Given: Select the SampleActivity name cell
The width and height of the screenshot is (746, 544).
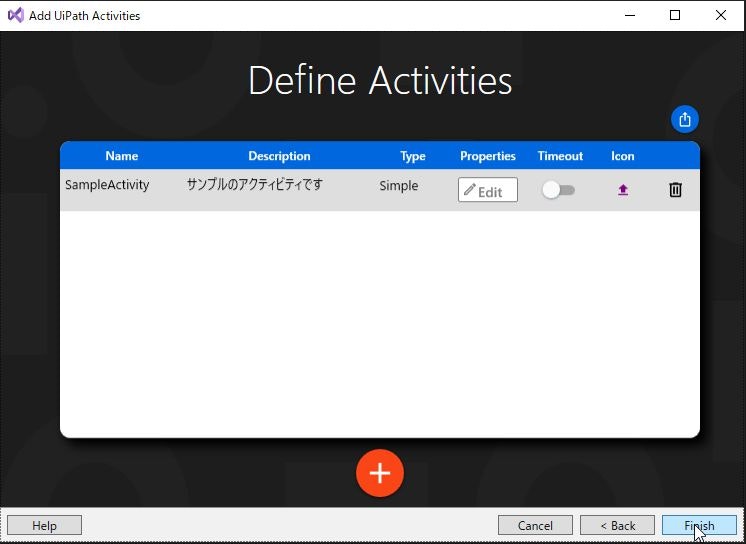Looking at the screenshot, I should point(107,185).
